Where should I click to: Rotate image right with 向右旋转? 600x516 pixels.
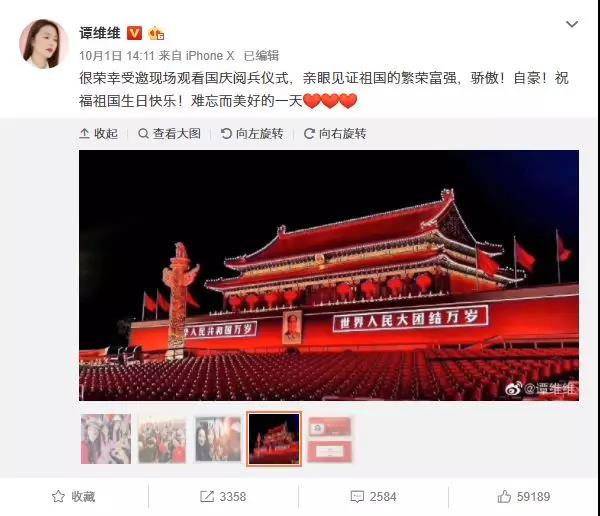pyautogui.click(x=335, y=134)
